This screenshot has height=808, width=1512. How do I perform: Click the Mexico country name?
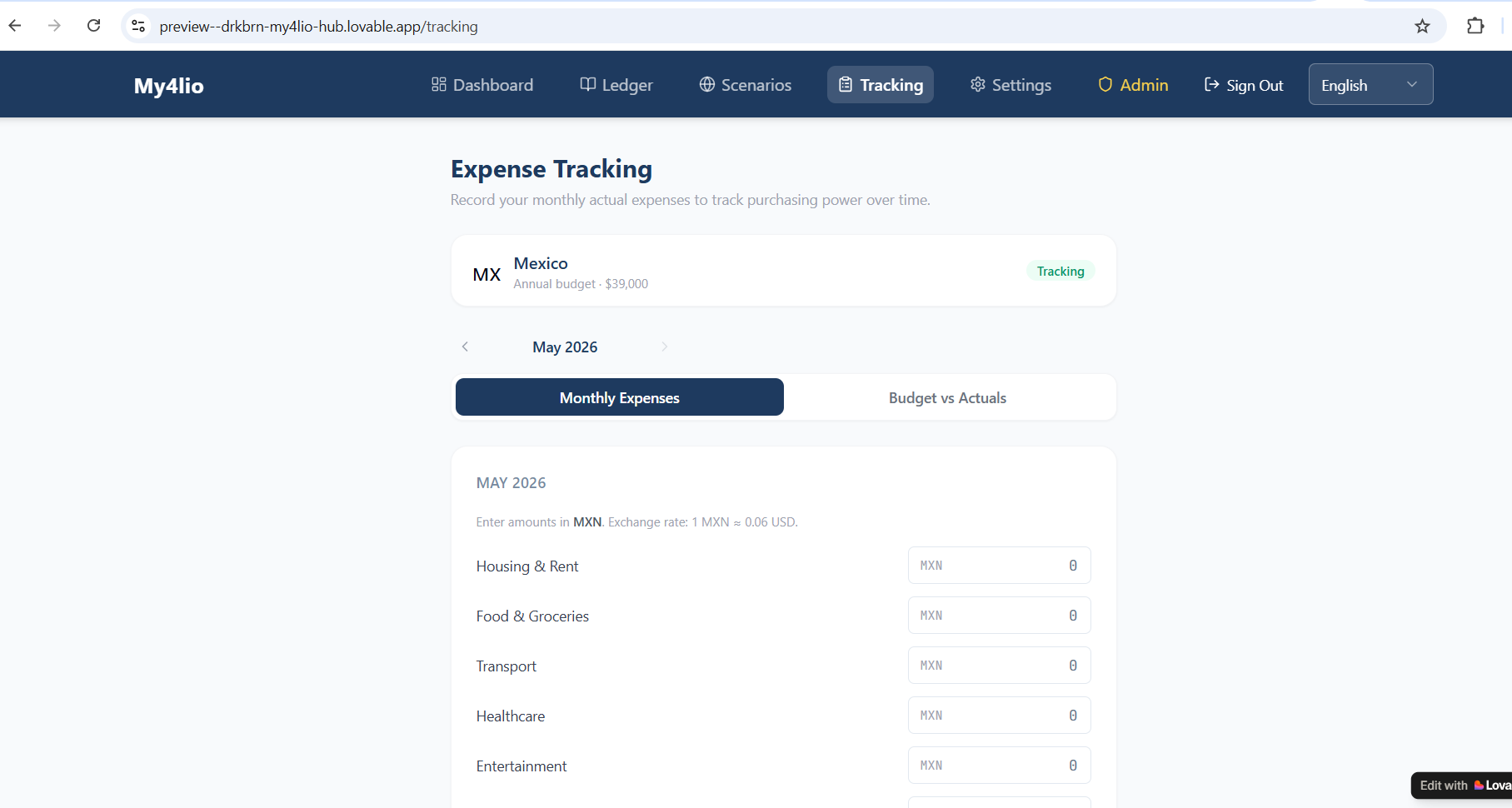(x=541, y=263)
